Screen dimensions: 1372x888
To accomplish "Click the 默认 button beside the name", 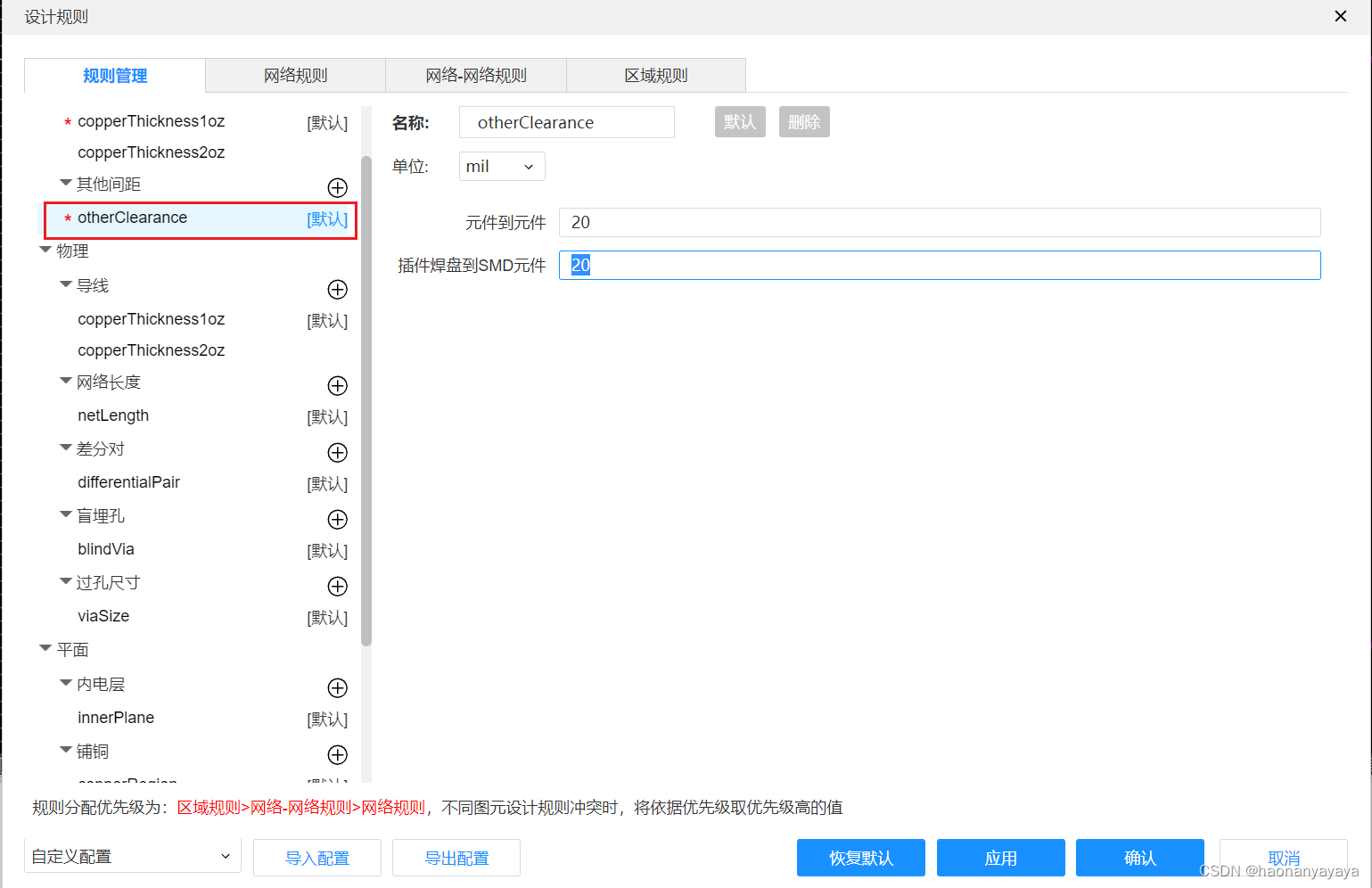I will coord(740,122).
